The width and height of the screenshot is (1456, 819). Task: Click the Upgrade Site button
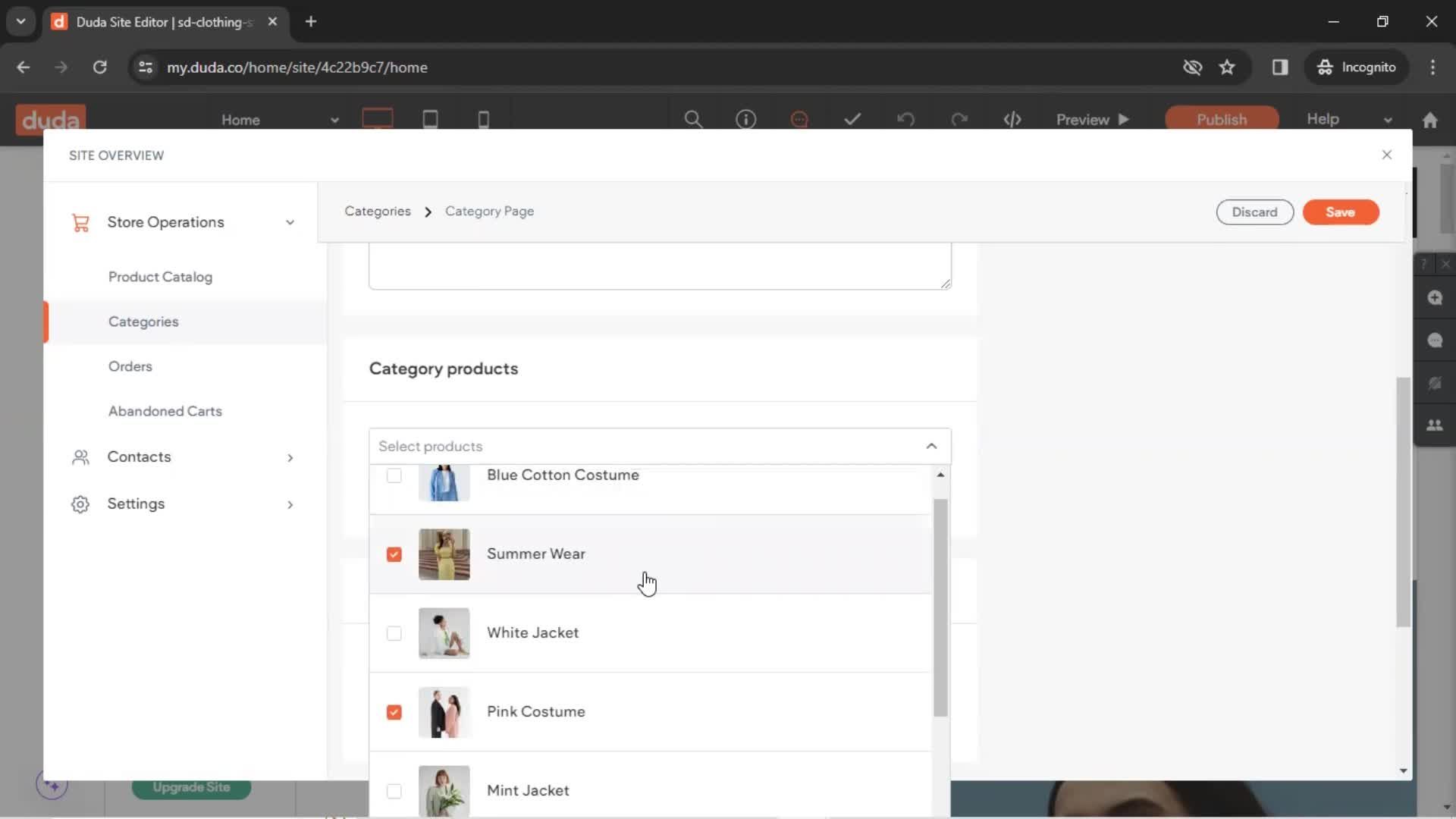tap(191, 787)
